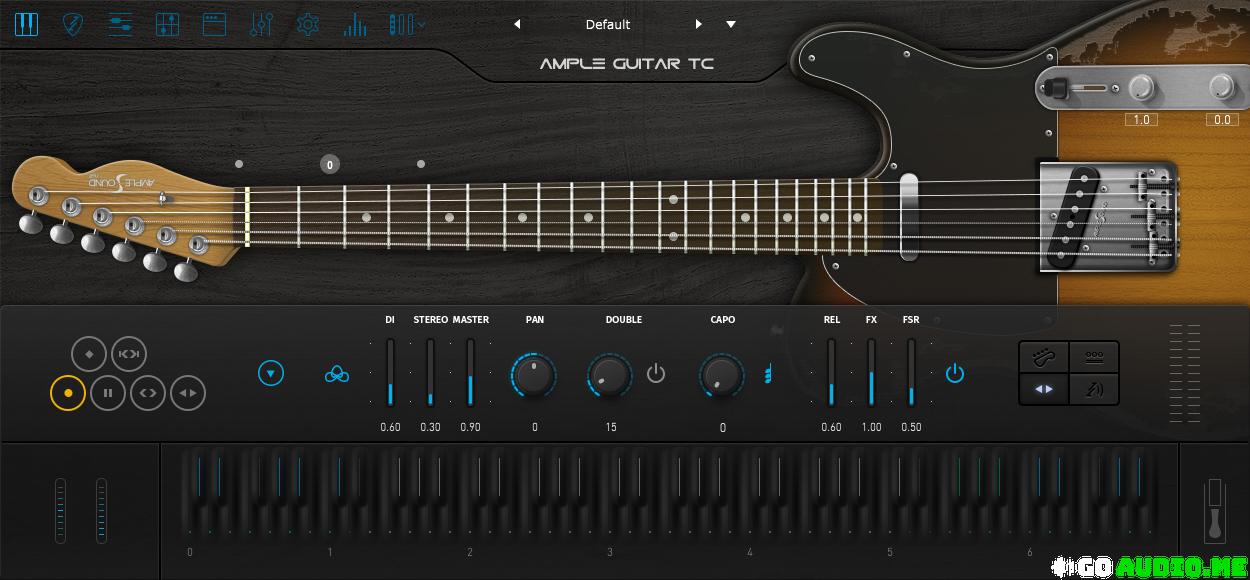Click the CAPO knob

(722, 375)
